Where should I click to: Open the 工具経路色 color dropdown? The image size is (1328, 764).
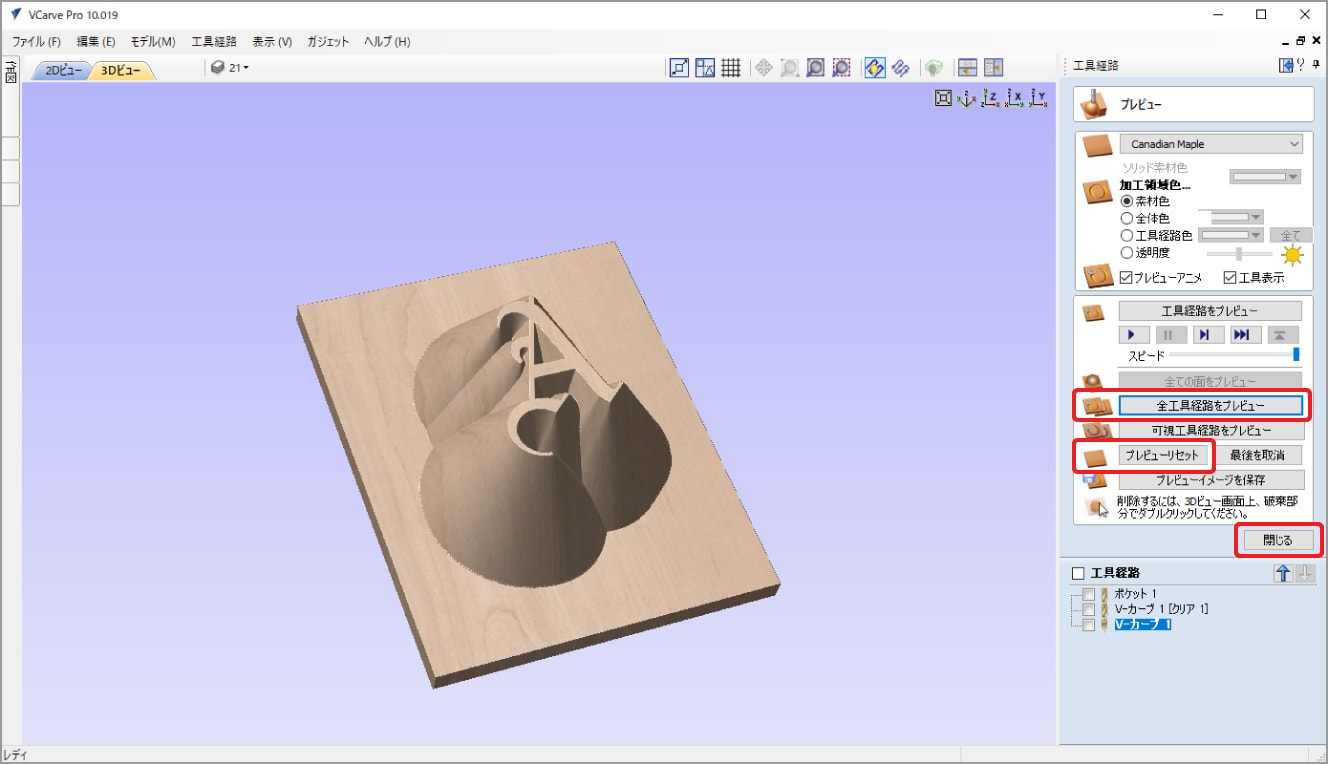pos(1230,235)
